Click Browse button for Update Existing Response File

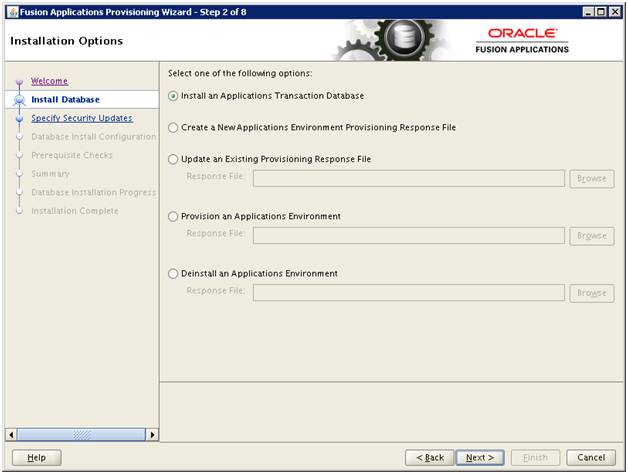click(x=592, y=179)
